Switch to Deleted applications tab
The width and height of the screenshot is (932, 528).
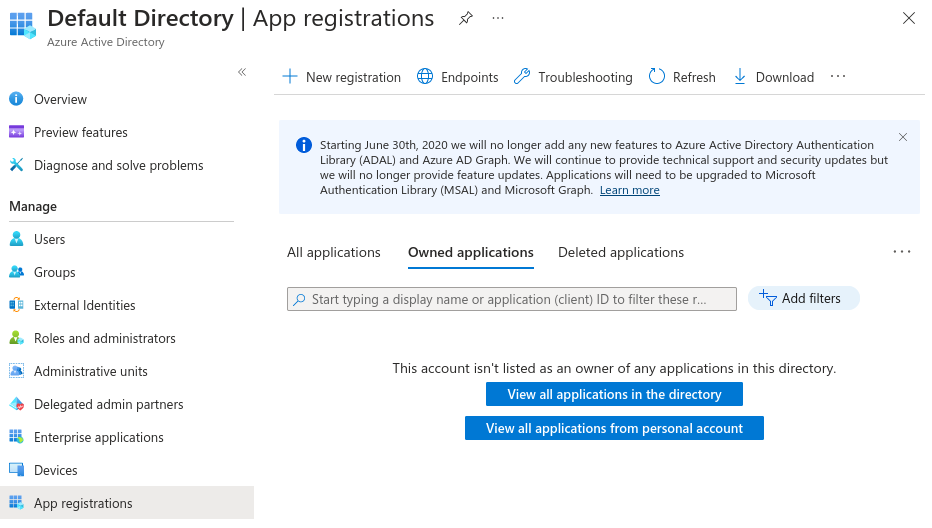click(621, 253)
